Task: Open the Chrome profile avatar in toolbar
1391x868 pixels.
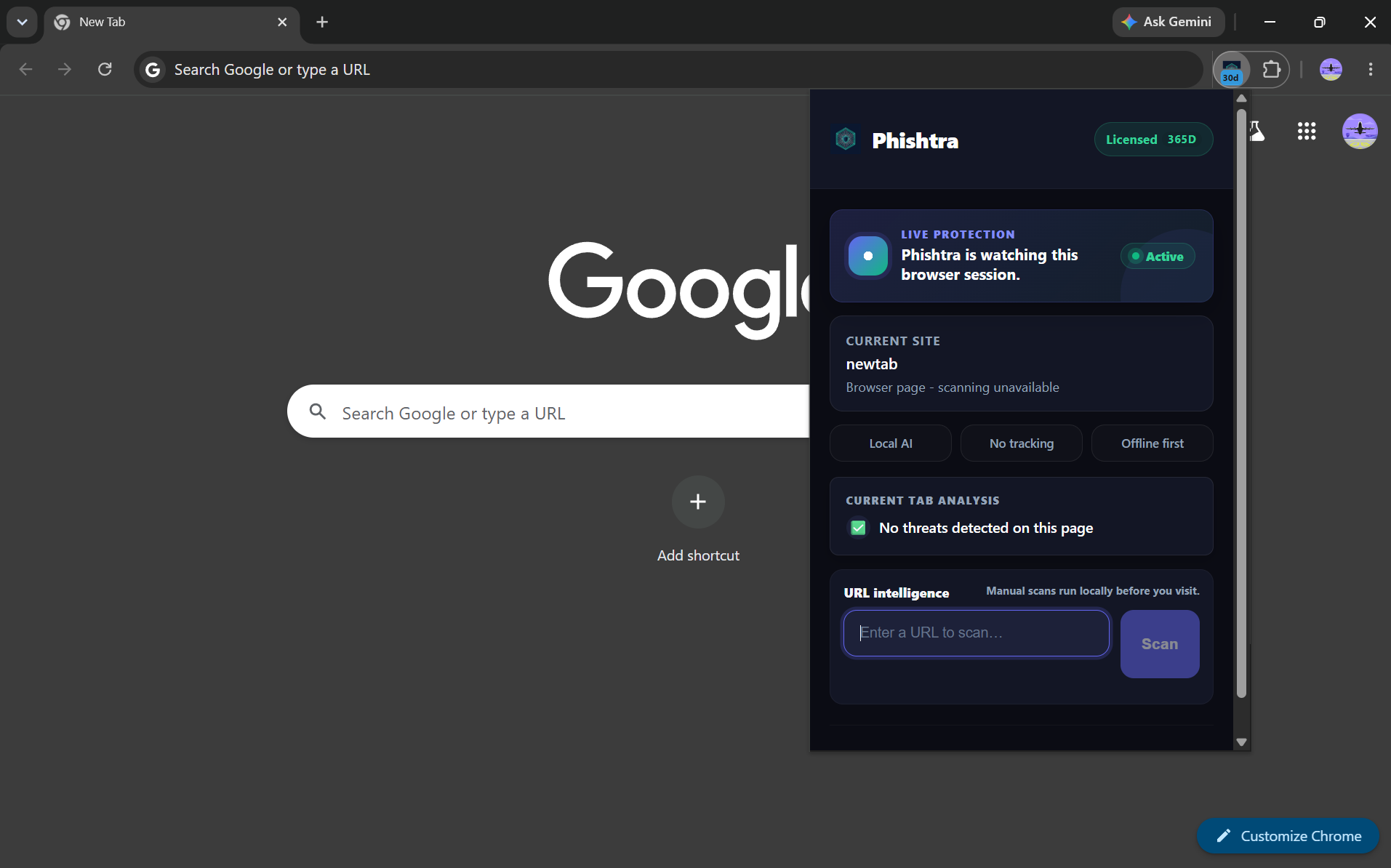Action: [x=1331, y=69]
